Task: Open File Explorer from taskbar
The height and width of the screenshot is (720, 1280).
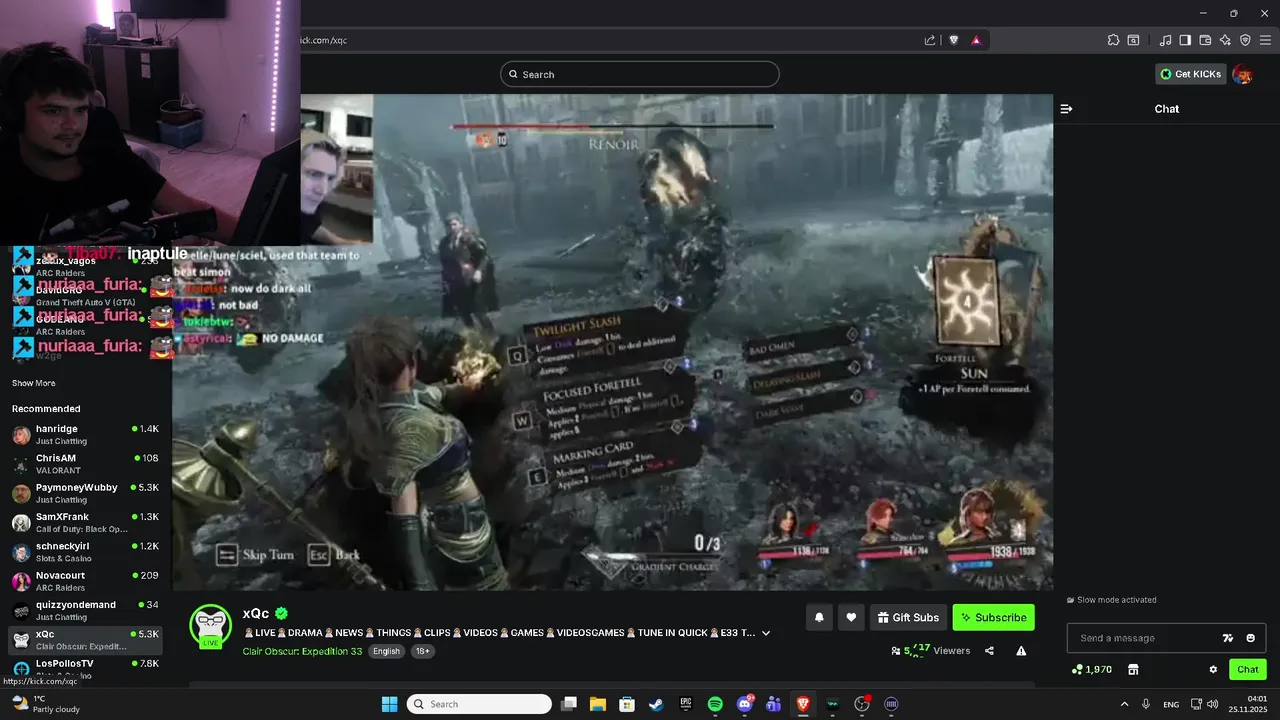Action: (x=598, y=704)
